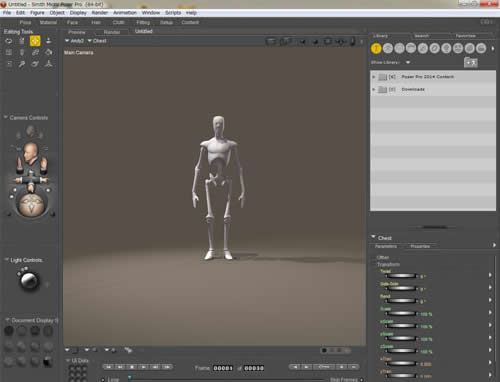
Task: Select the Scale editing tool
Action: tap(9, 52)
